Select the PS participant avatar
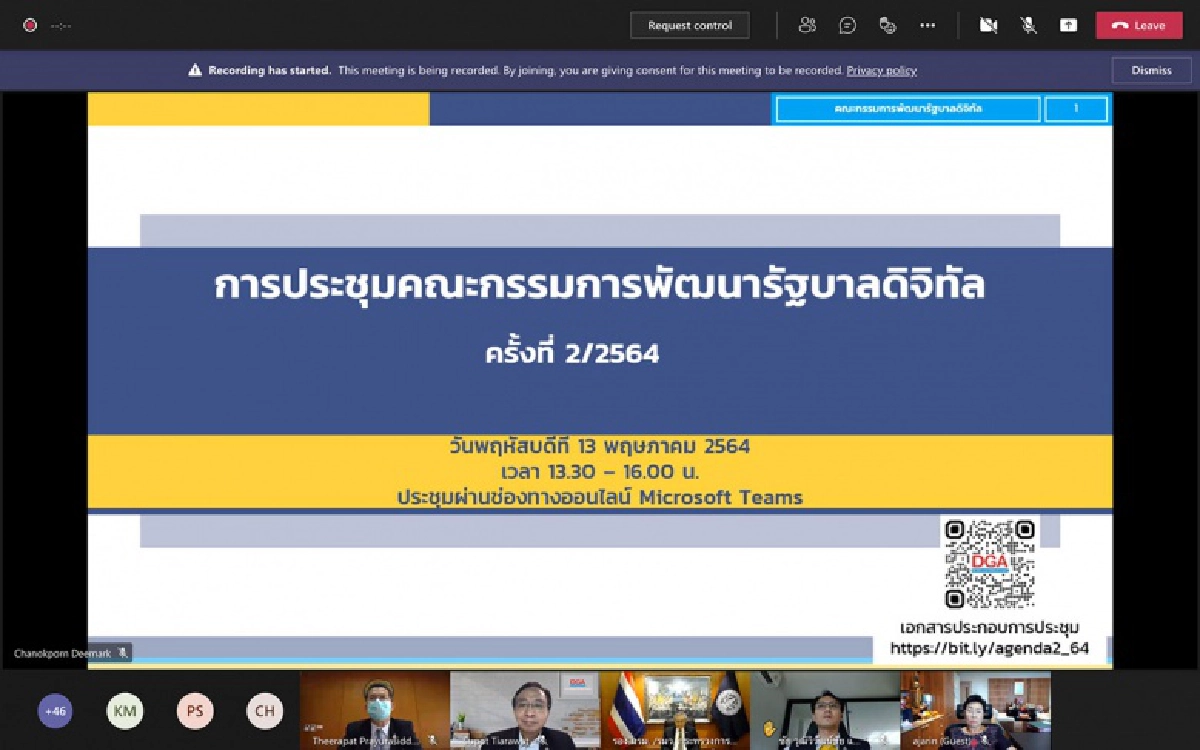Screen dimensions: 1200x750 [x=195, y=711]
